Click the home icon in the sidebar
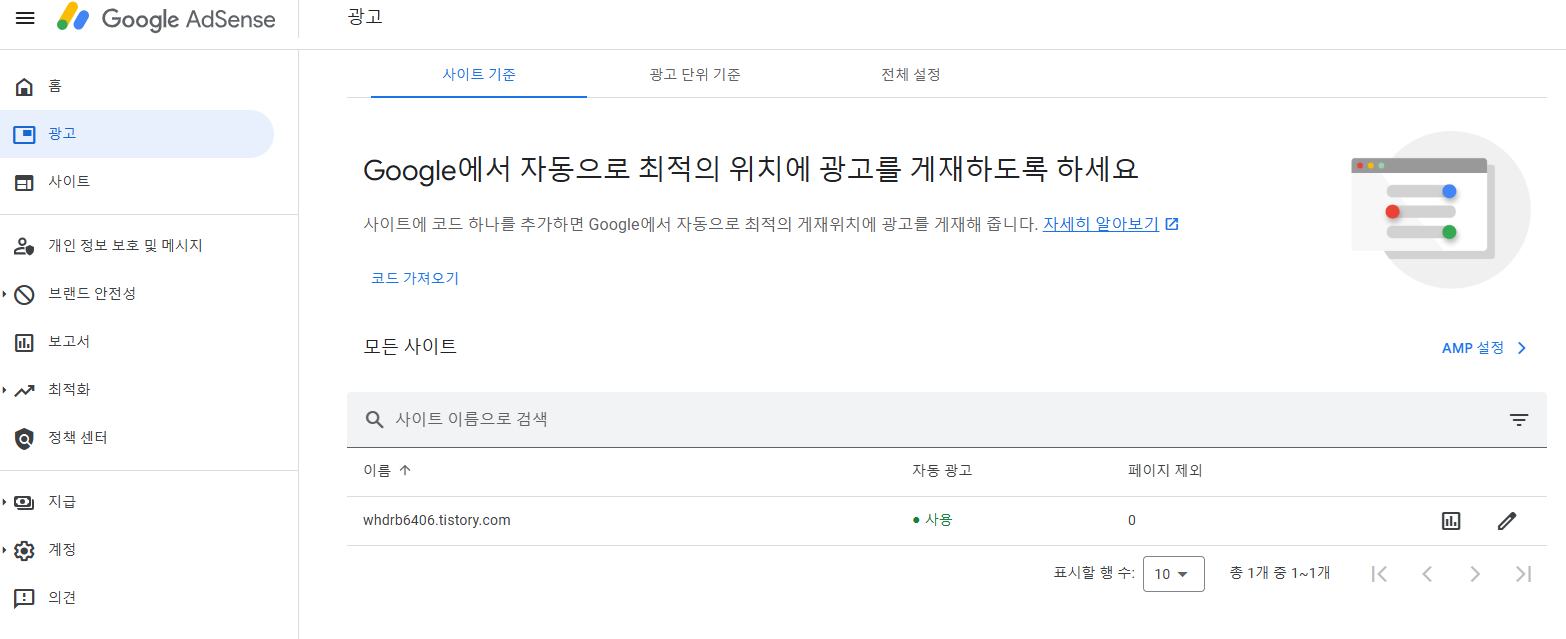The height and width of the screenshot is (639, 1566). 24,86
